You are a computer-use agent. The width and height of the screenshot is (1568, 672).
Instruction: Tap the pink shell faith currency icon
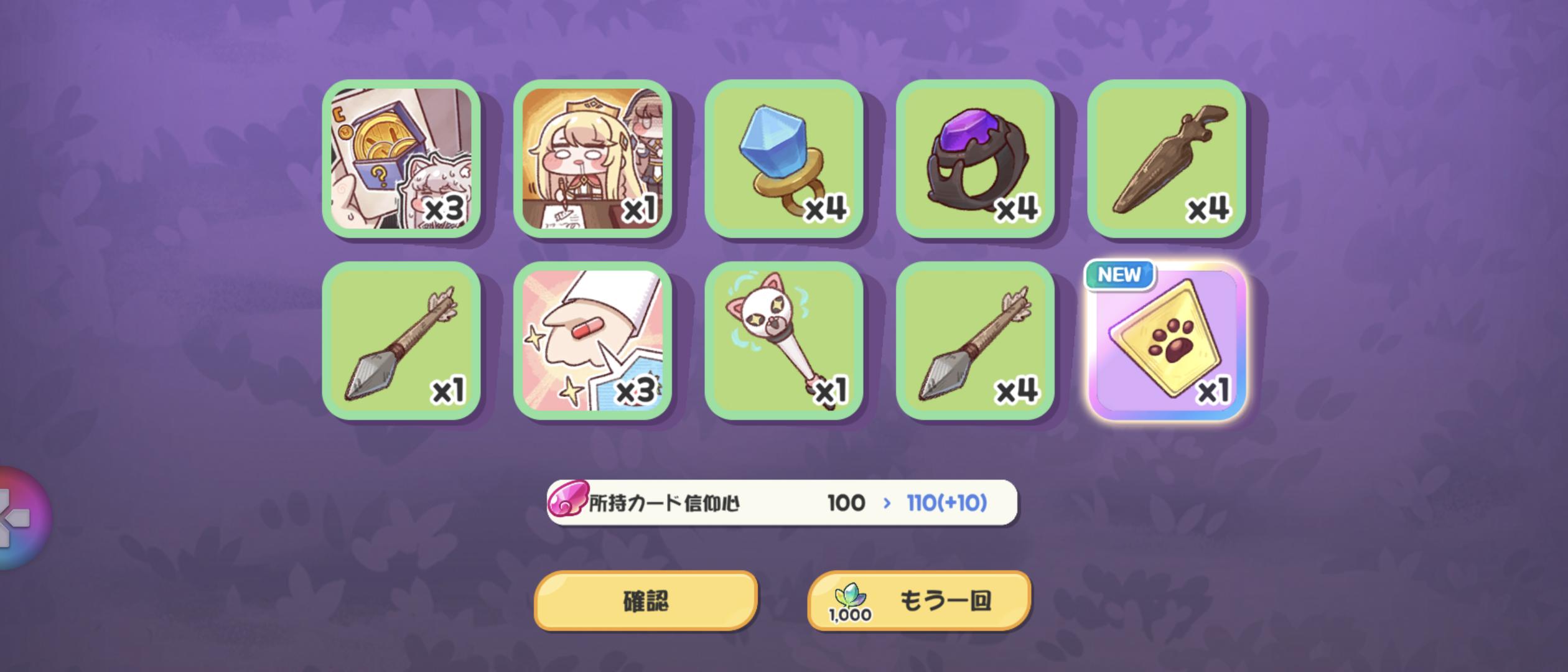pos(567,502)
